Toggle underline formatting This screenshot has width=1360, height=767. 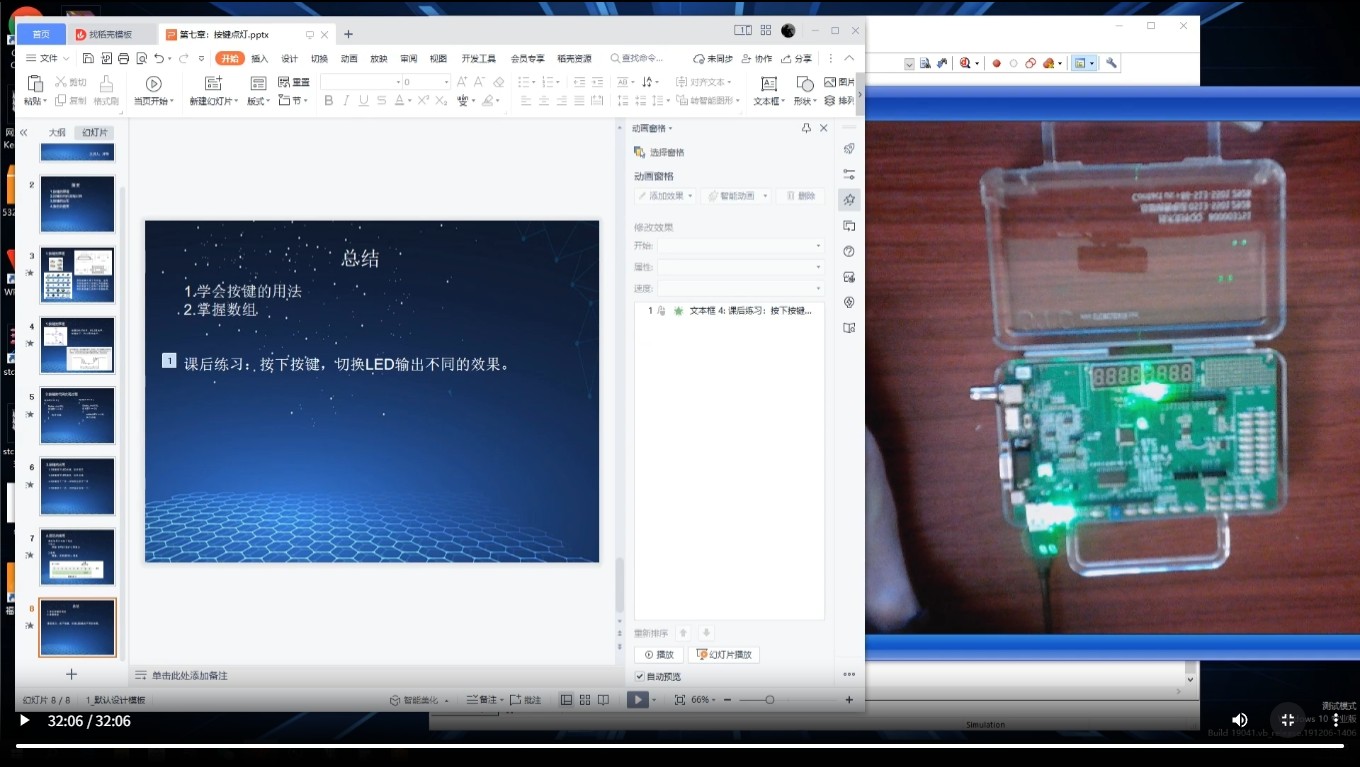click(x=364, y=100)
